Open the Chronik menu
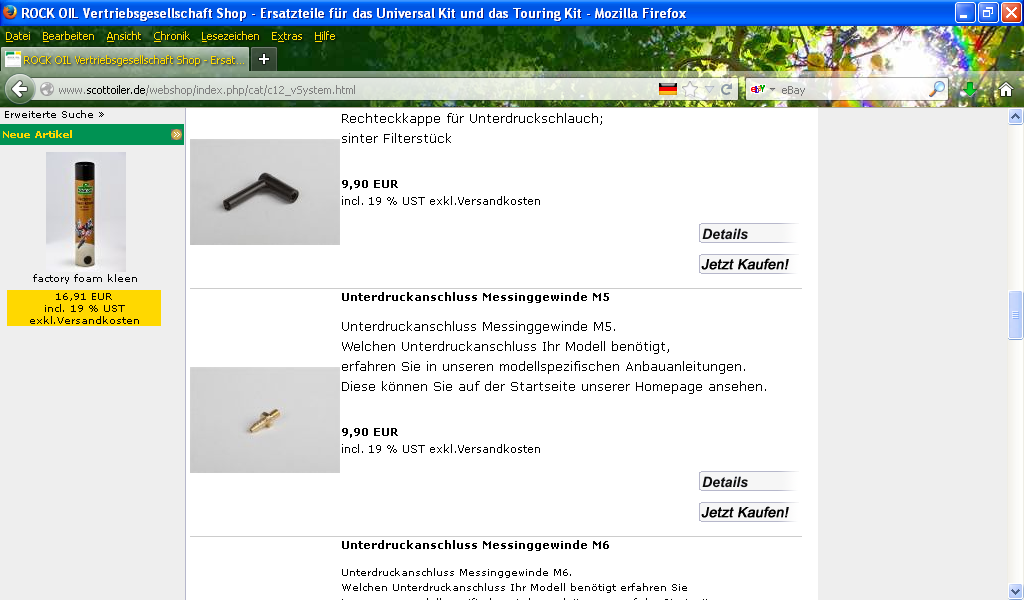The height and width of the screenshot is (600, 1024). (x=171, y=37)
